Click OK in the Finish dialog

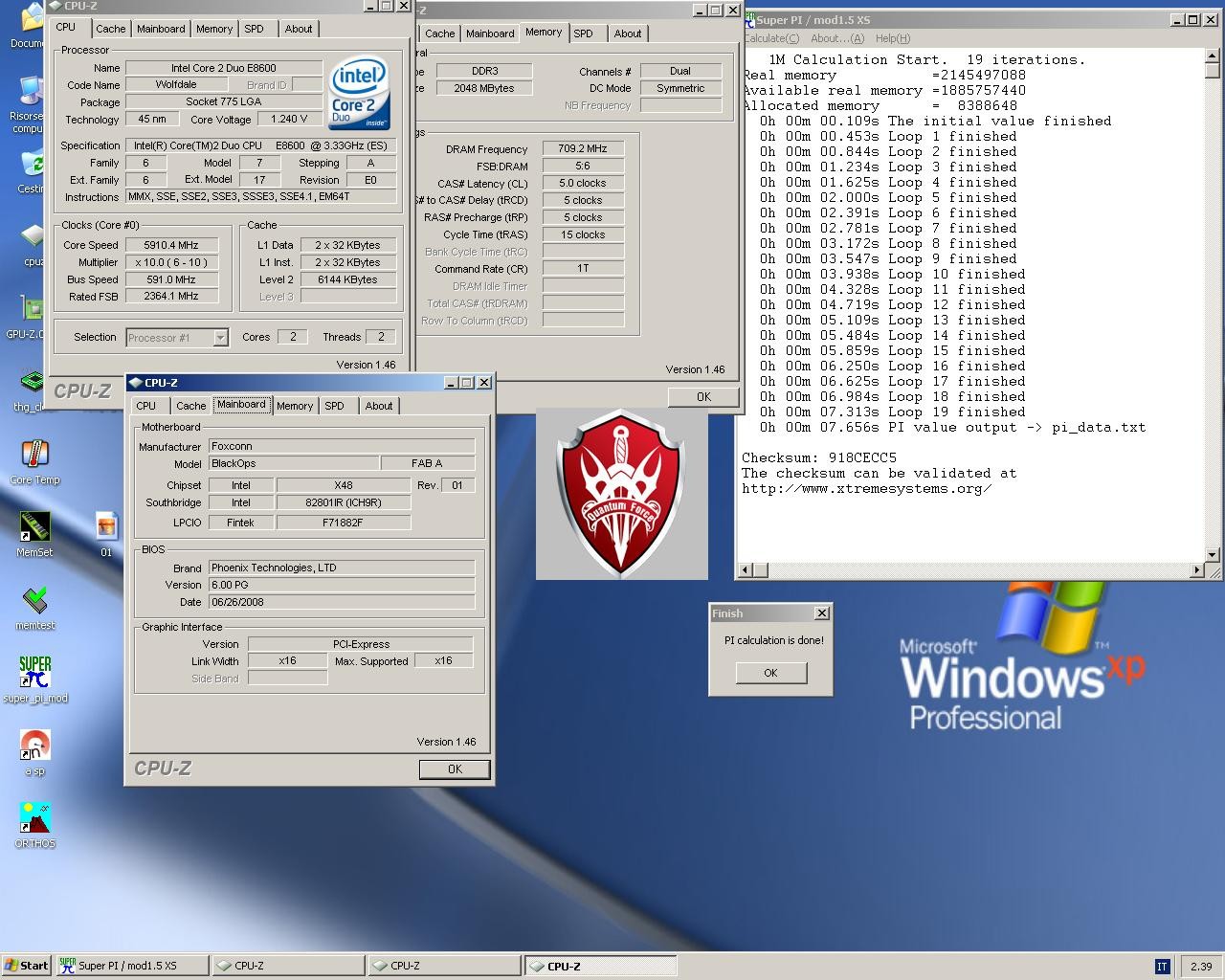[x=770, y=673]
